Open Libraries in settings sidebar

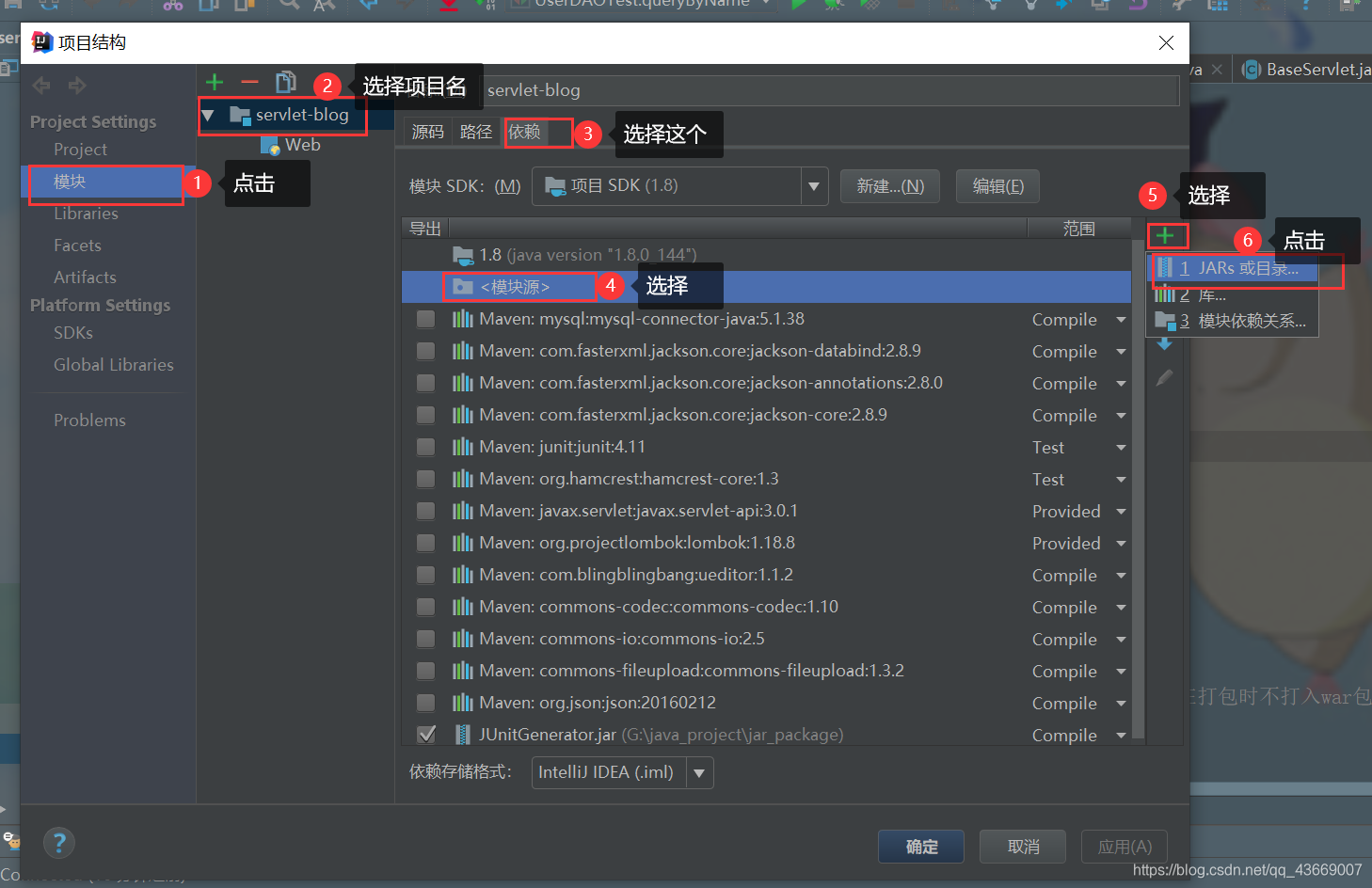[x=86, y=214]
